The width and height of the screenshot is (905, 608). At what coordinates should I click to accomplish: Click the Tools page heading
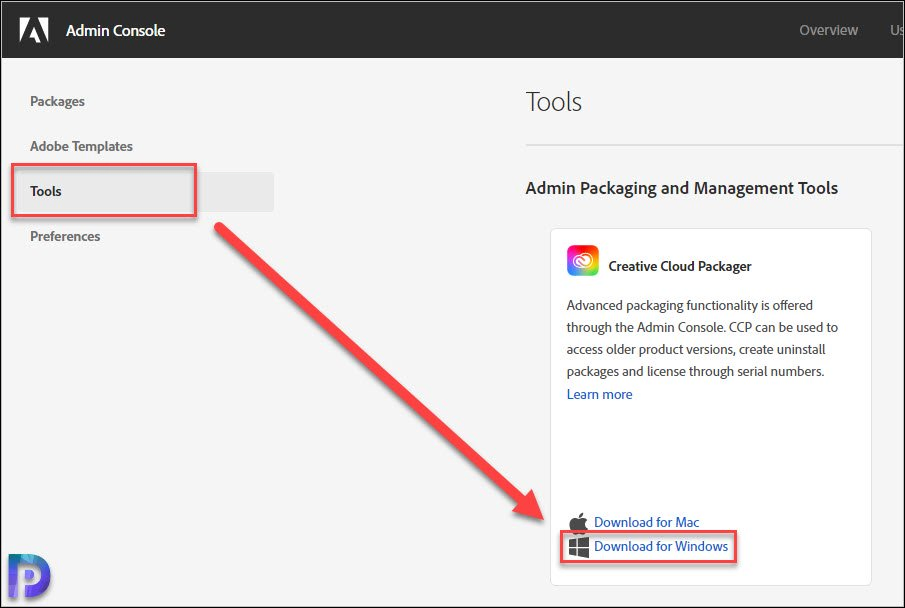coord(554,102)
